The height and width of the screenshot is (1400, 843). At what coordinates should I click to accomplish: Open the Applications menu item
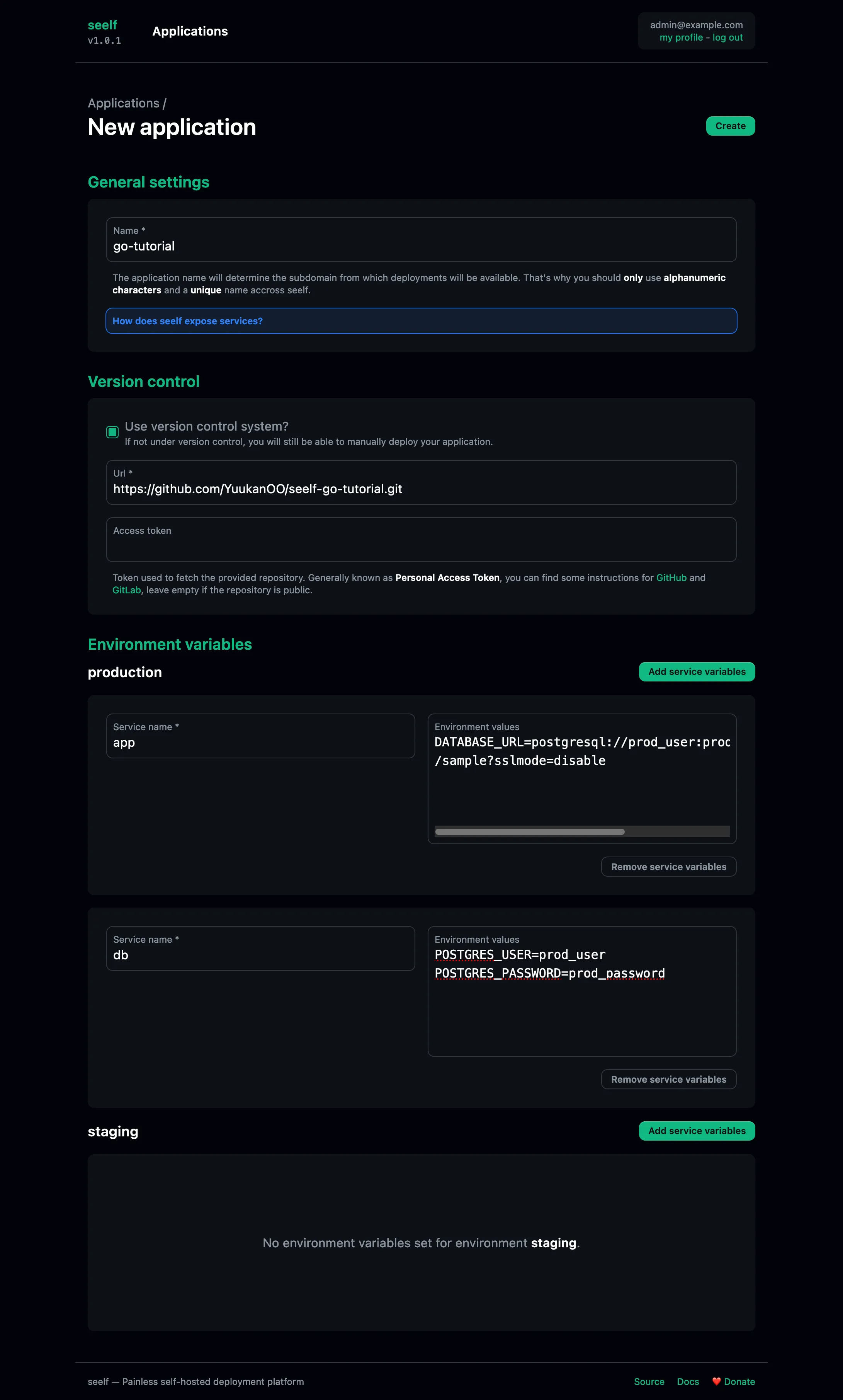click(x=190, y=31)
